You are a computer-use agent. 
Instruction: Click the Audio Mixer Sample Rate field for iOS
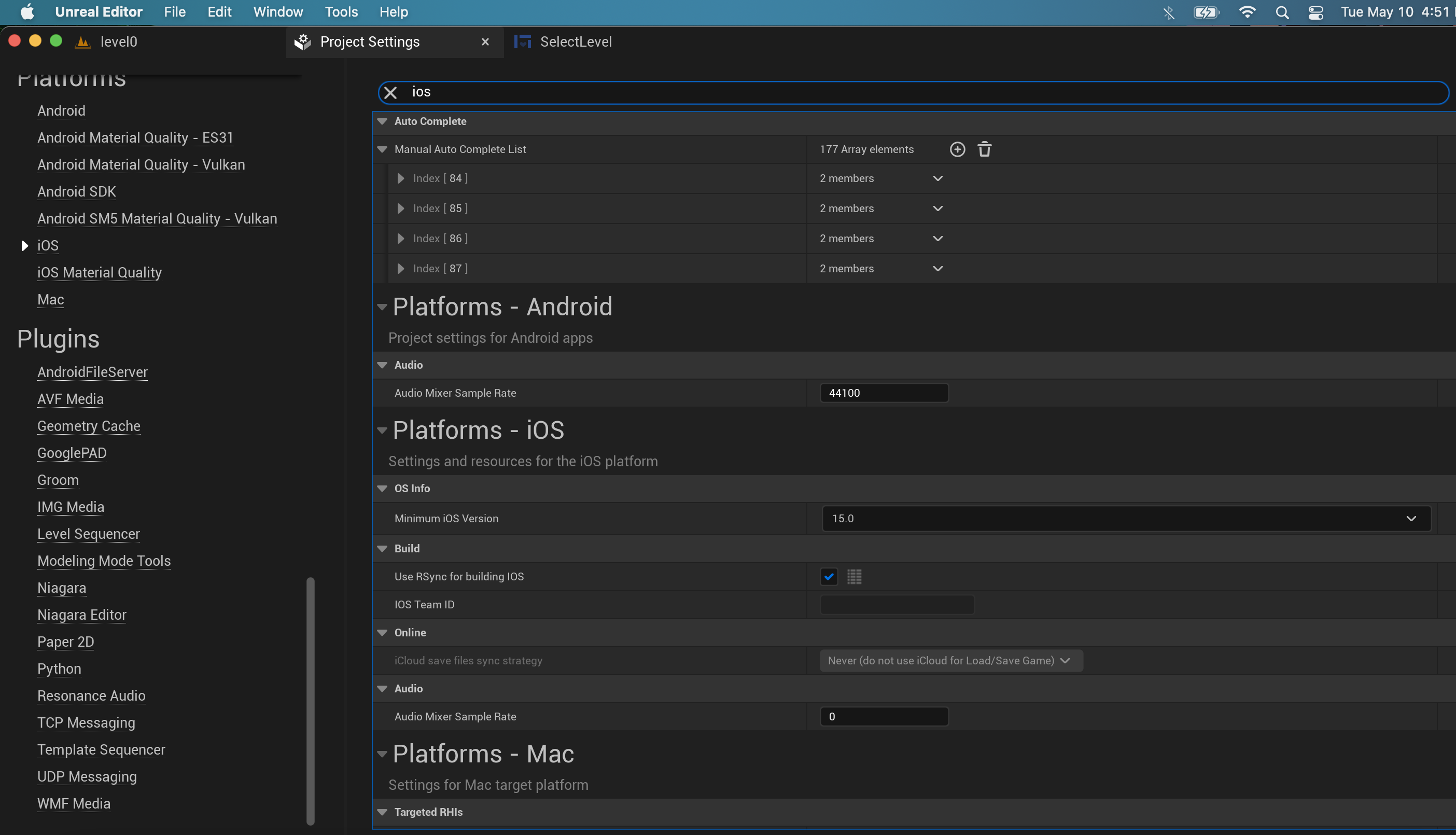pos(884,716)
